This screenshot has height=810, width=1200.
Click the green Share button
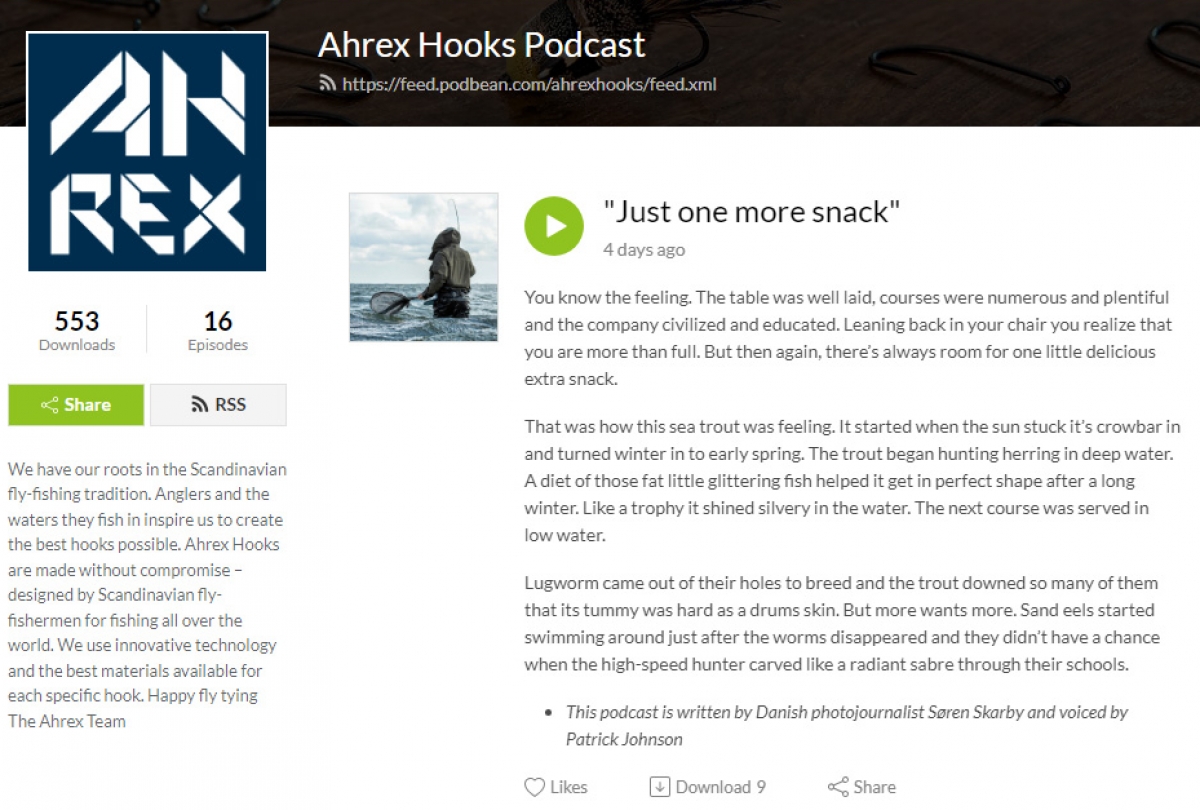(x=76, y=405)
